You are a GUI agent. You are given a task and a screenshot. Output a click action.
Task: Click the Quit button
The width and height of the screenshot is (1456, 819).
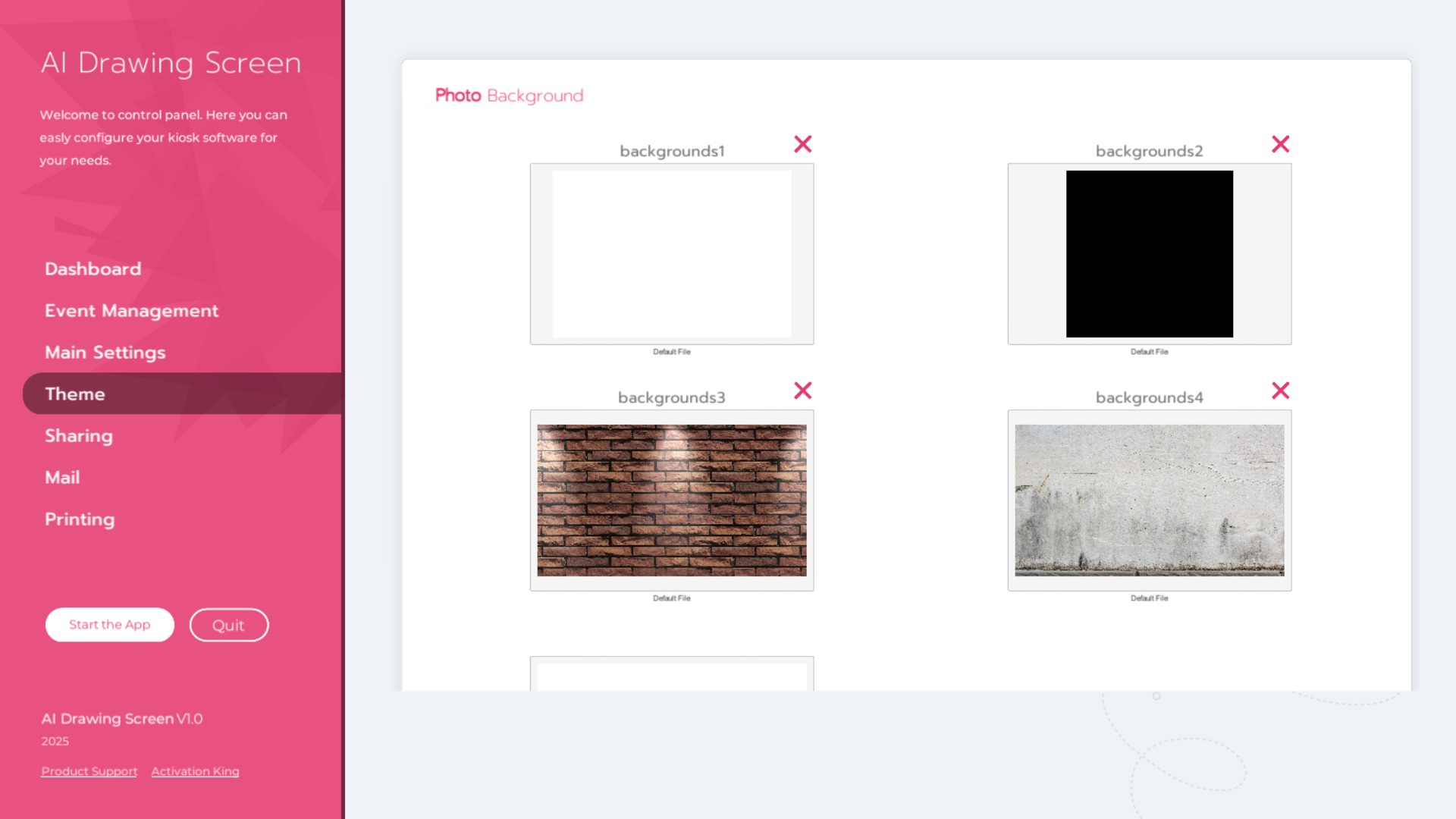(x=228, y=625)
